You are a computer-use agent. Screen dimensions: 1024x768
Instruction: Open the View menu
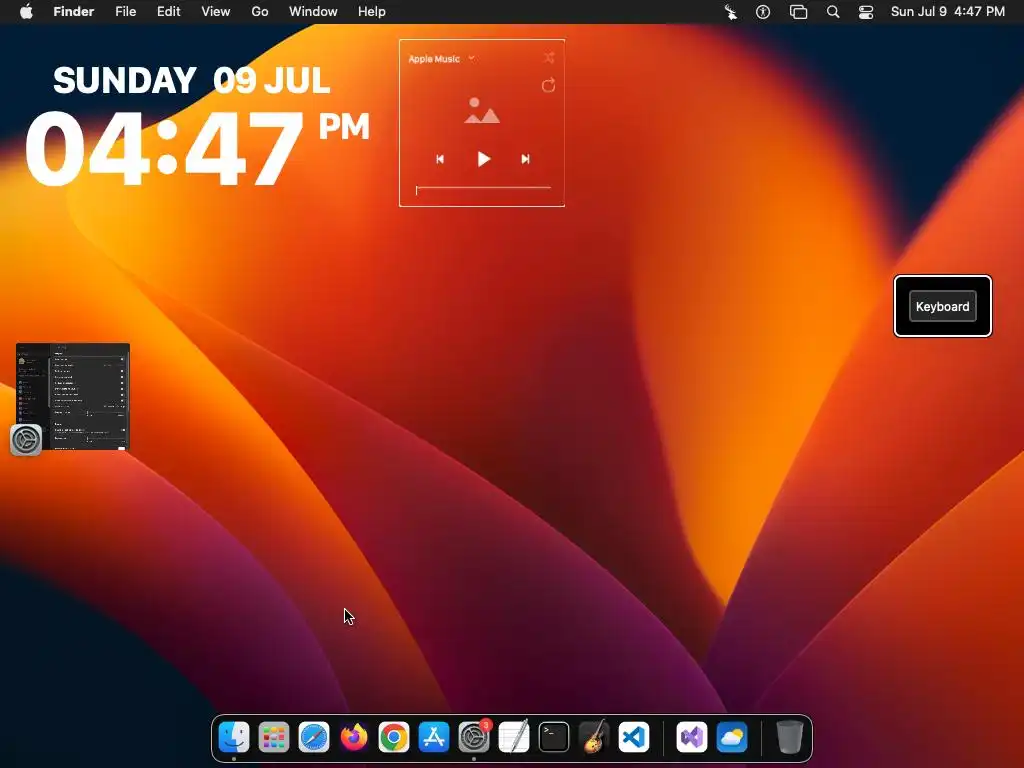pos(216,12)
